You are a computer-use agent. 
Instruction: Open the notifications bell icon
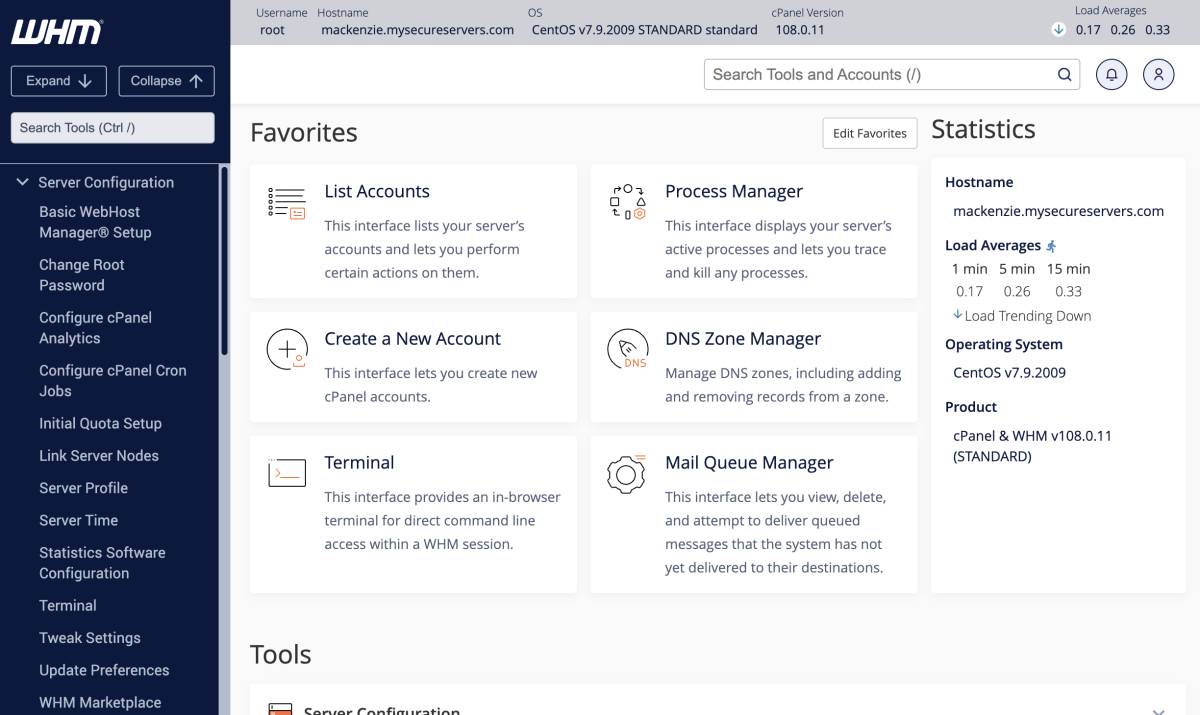click(1111, 75)
